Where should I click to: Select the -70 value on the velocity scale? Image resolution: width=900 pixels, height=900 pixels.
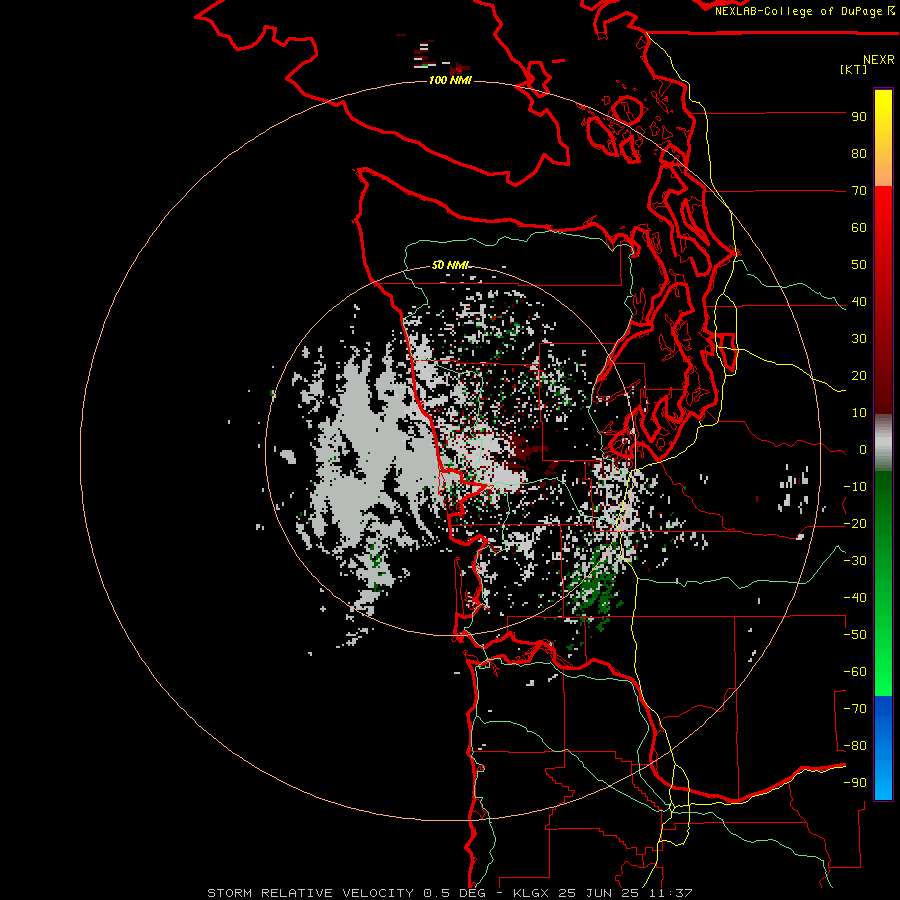click(855, 709)
